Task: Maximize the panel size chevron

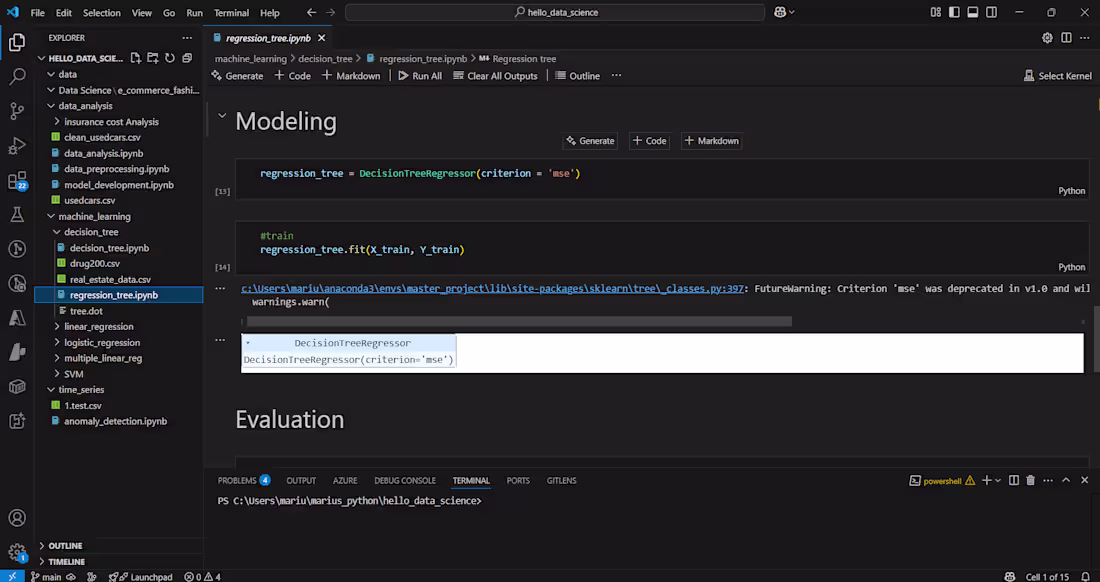Action: [1066, 480]
